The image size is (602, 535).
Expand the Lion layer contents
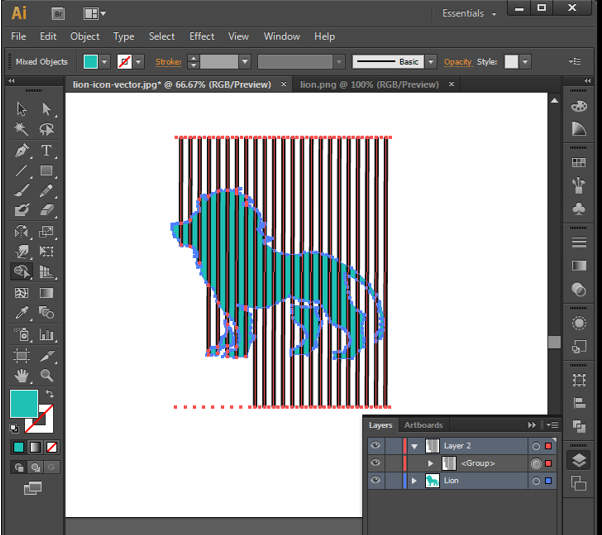coord(414,481)
